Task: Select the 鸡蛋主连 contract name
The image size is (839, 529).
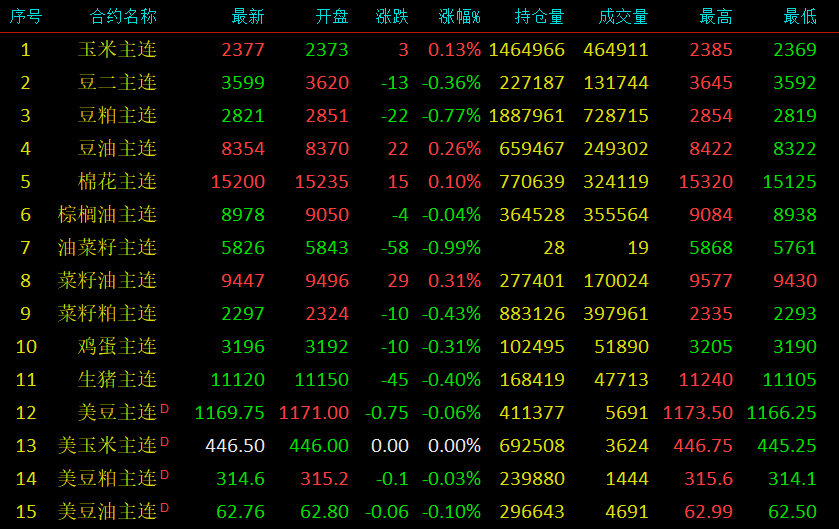Action: tap(118, 347)
